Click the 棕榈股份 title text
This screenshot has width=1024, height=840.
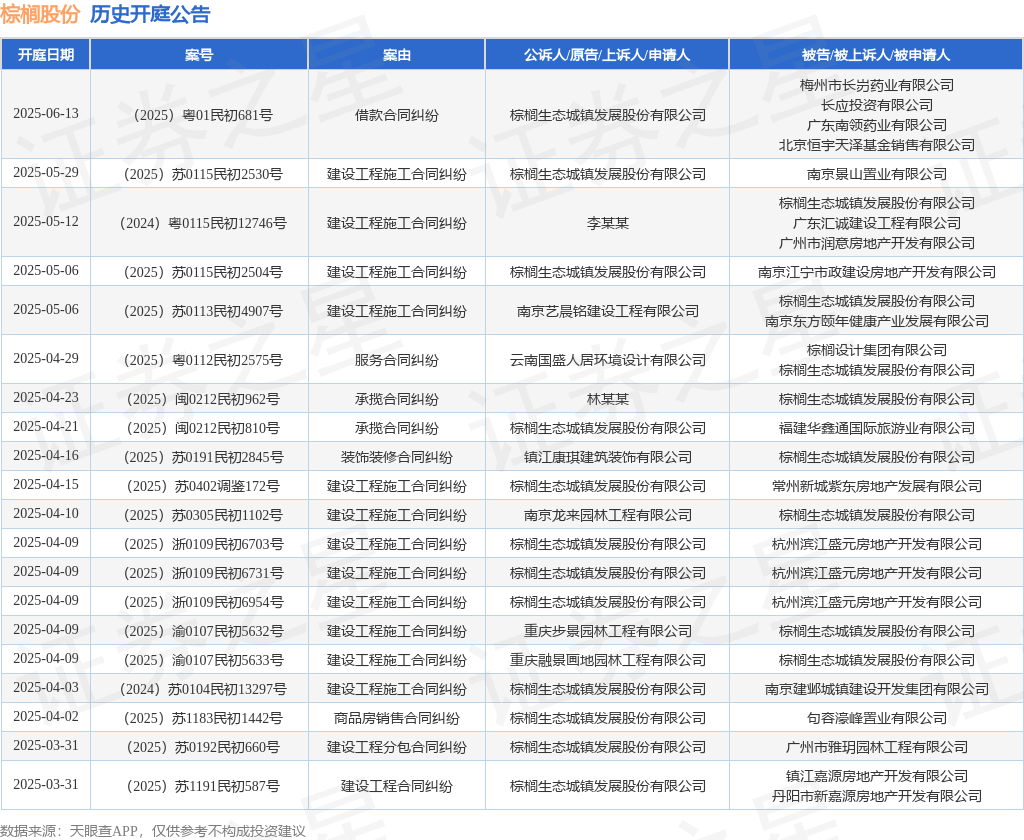(x=40, y=14)
